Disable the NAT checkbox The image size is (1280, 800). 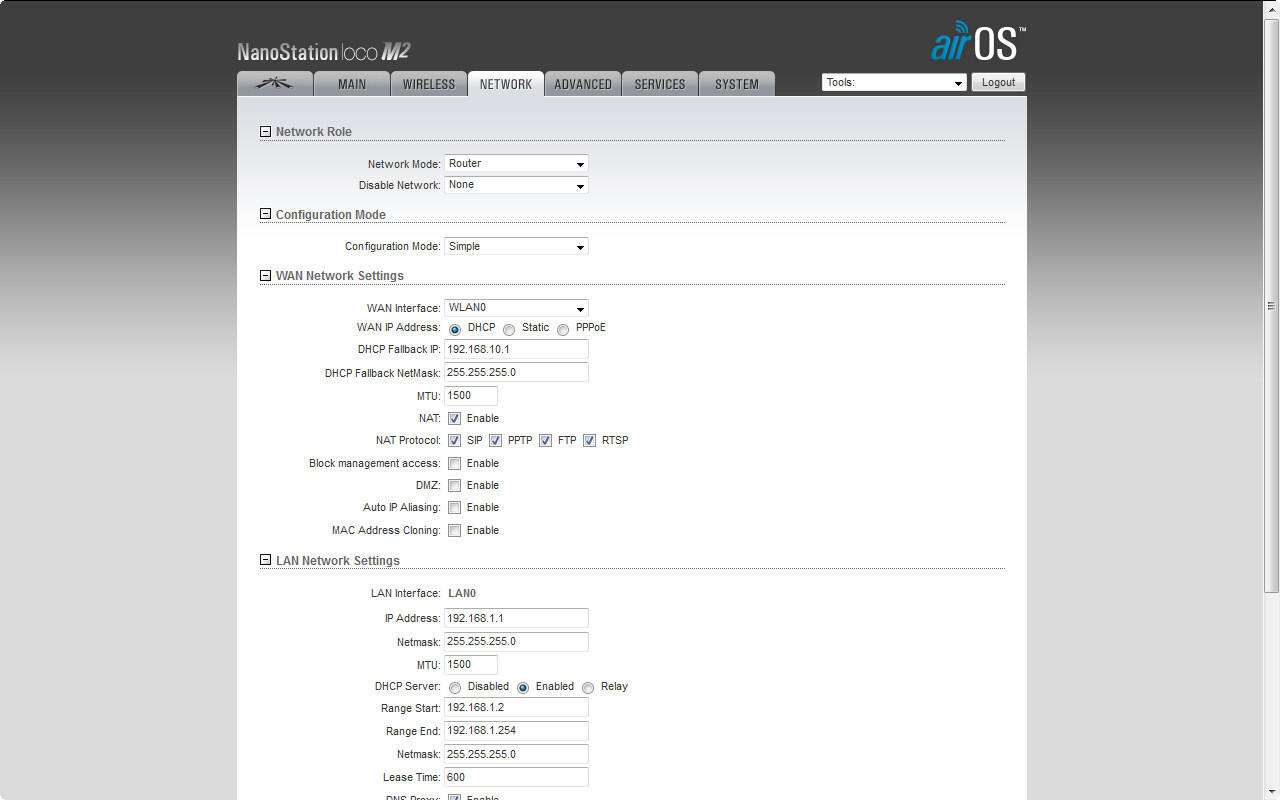coord(454,419)
